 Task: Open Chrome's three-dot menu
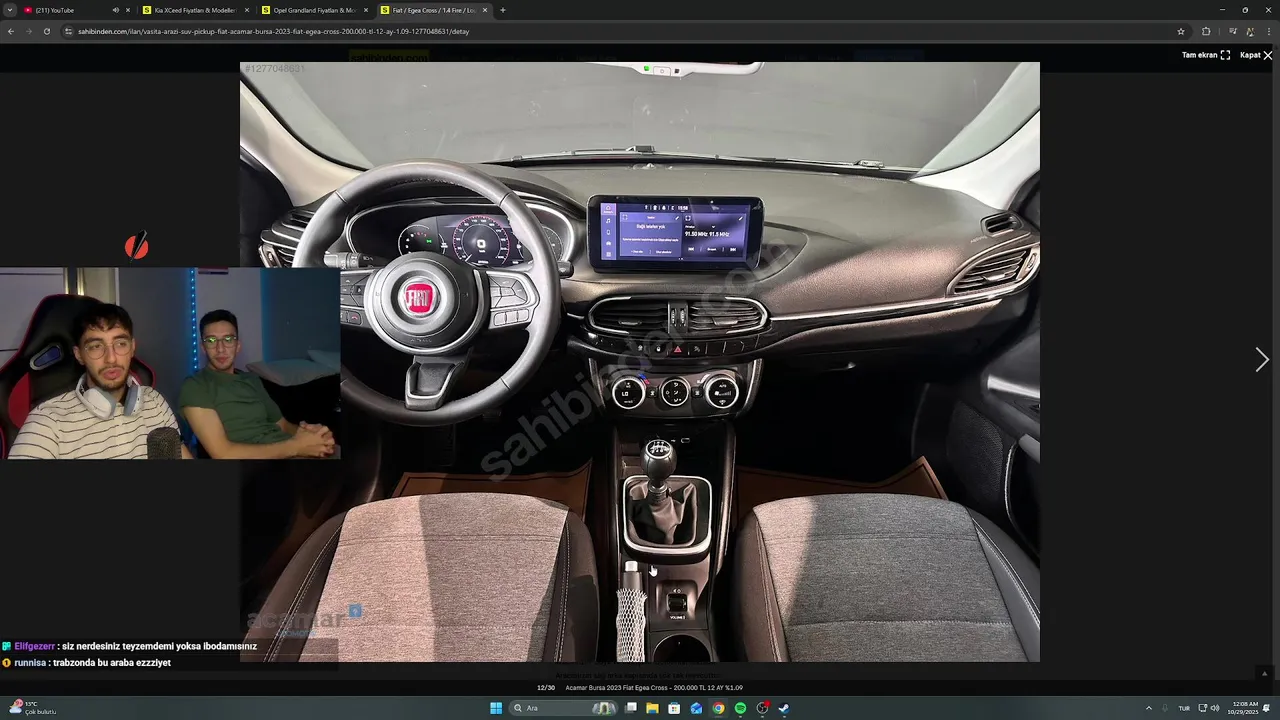coord(1268,31)
